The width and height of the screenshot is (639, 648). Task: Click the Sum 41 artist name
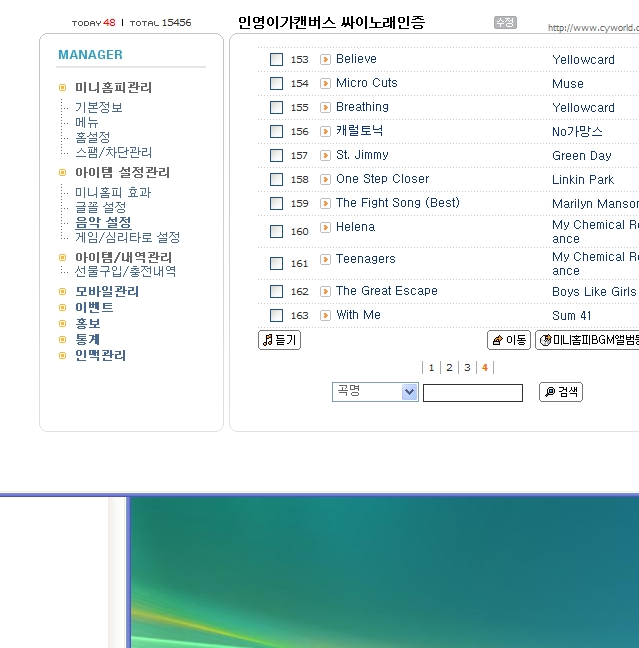pyautogui.click(x=572, y=316)
